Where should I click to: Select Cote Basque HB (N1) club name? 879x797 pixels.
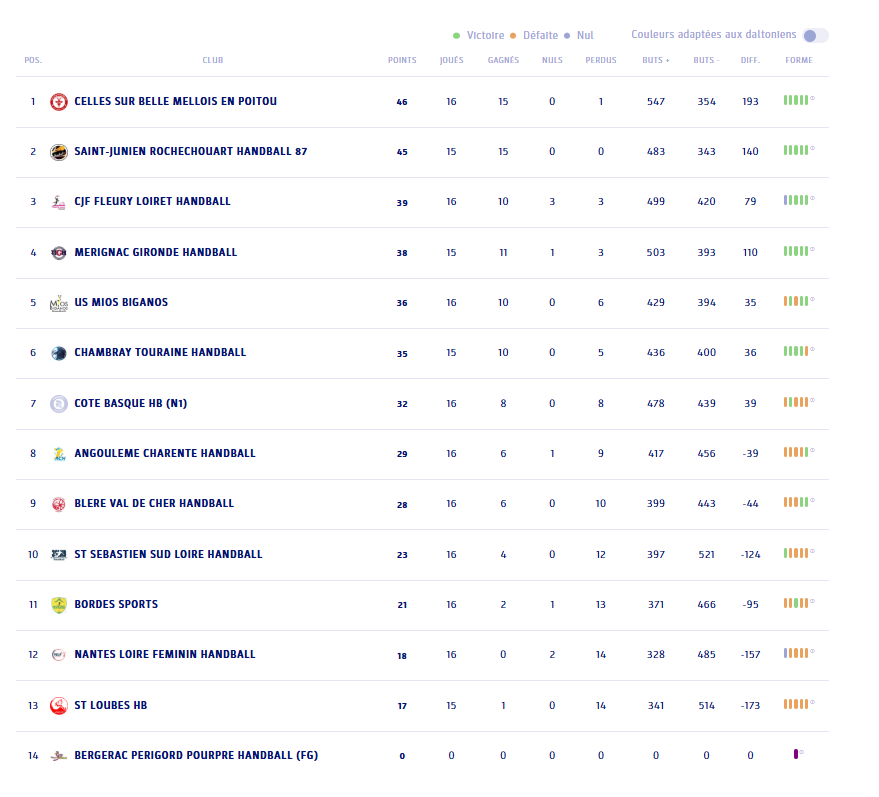click(x=130, y=404)
